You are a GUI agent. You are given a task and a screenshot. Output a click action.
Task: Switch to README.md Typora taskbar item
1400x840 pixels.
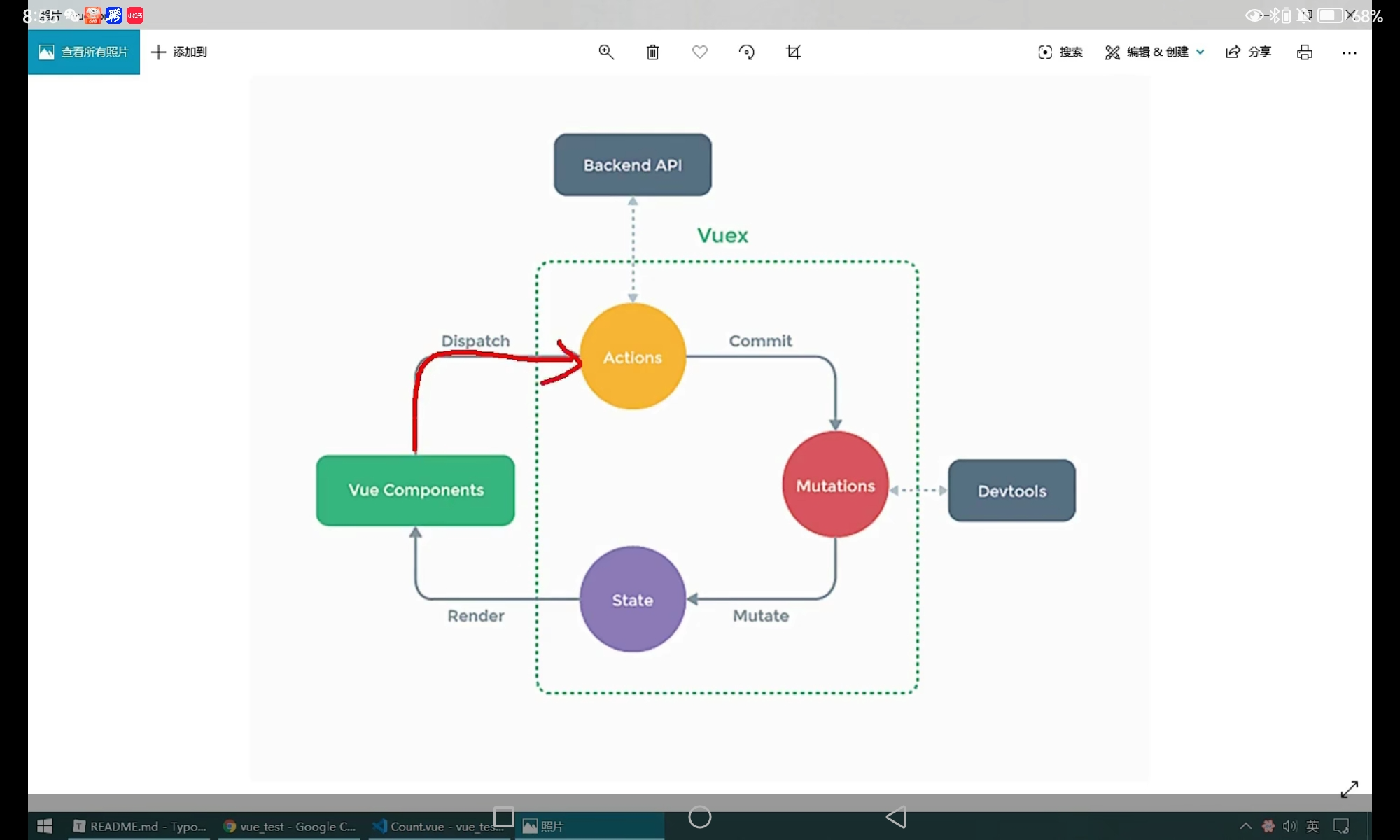(140, 827)
